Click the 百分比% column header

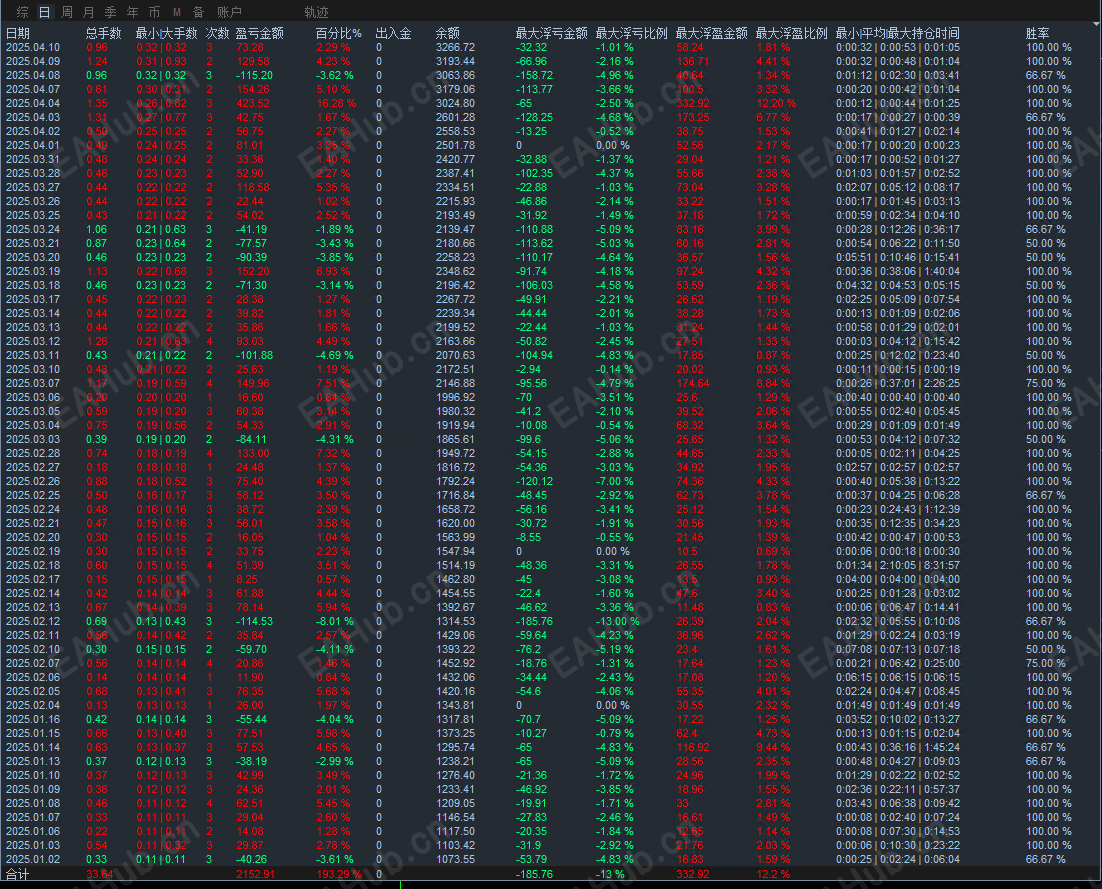point(339,33)
